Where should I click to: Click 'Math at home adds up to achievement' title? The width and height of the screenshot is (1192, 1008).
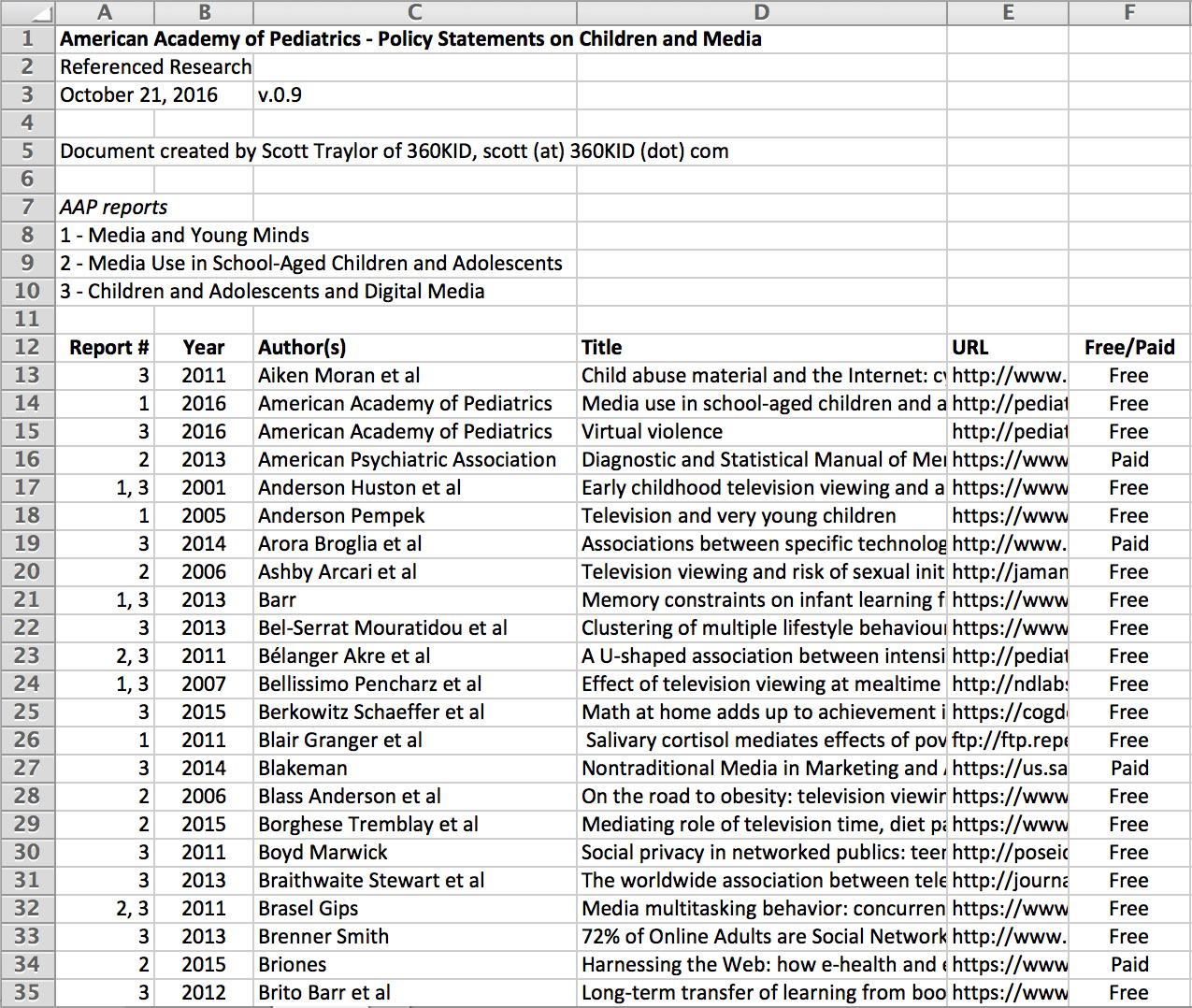tap(762, 712)
